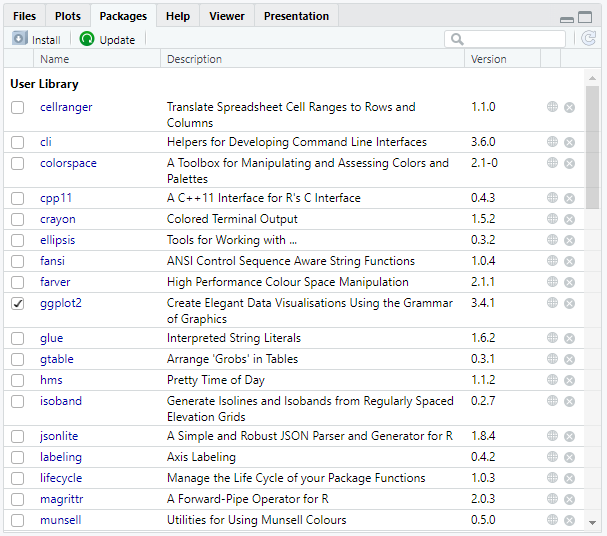
Task: Open the Help tab
Action: click(178, 16)
